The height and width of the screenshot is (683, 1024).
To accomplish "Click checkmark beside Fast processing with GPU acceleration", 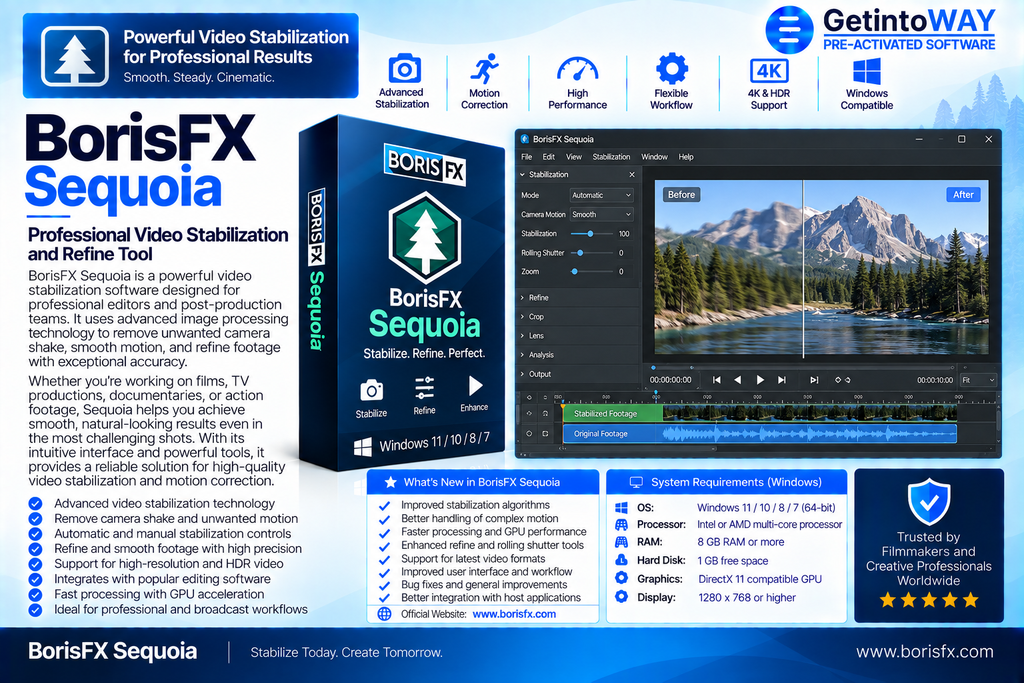I will point(35,594).
